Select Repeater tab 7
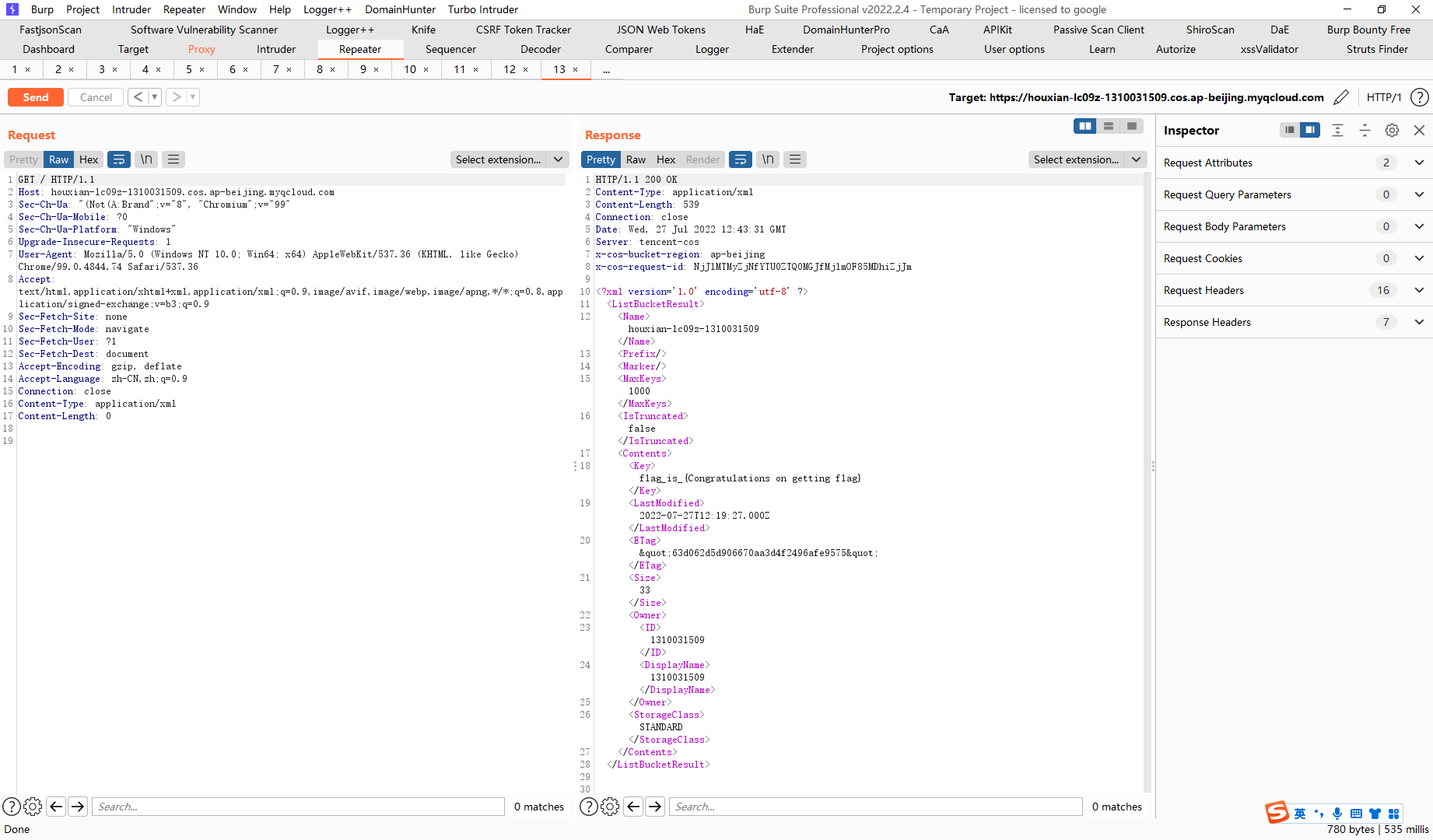The image size is (1433, 840). pos(275,69)
